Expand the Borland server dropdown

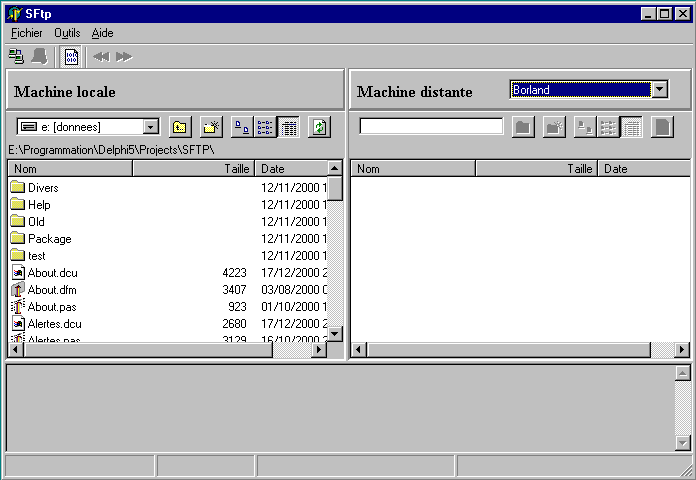[659, 90]
